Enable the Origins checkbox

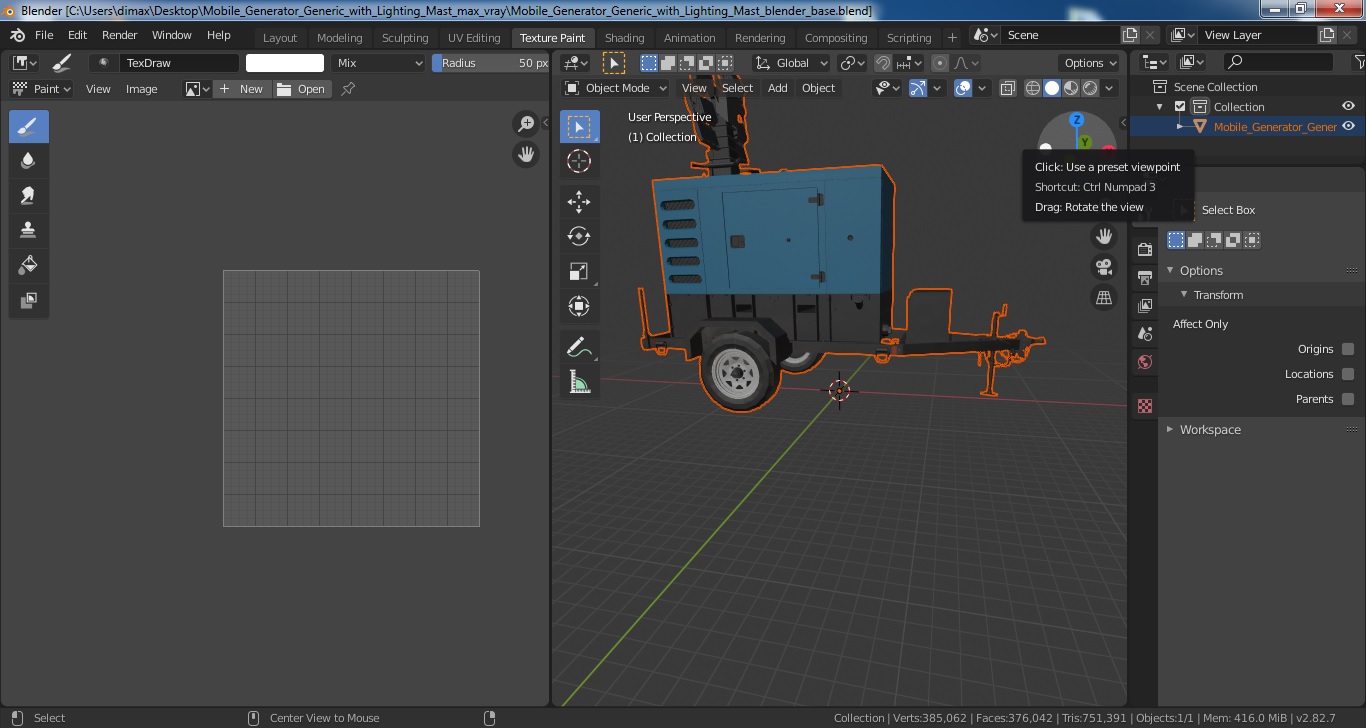(x=1348, y=349)
